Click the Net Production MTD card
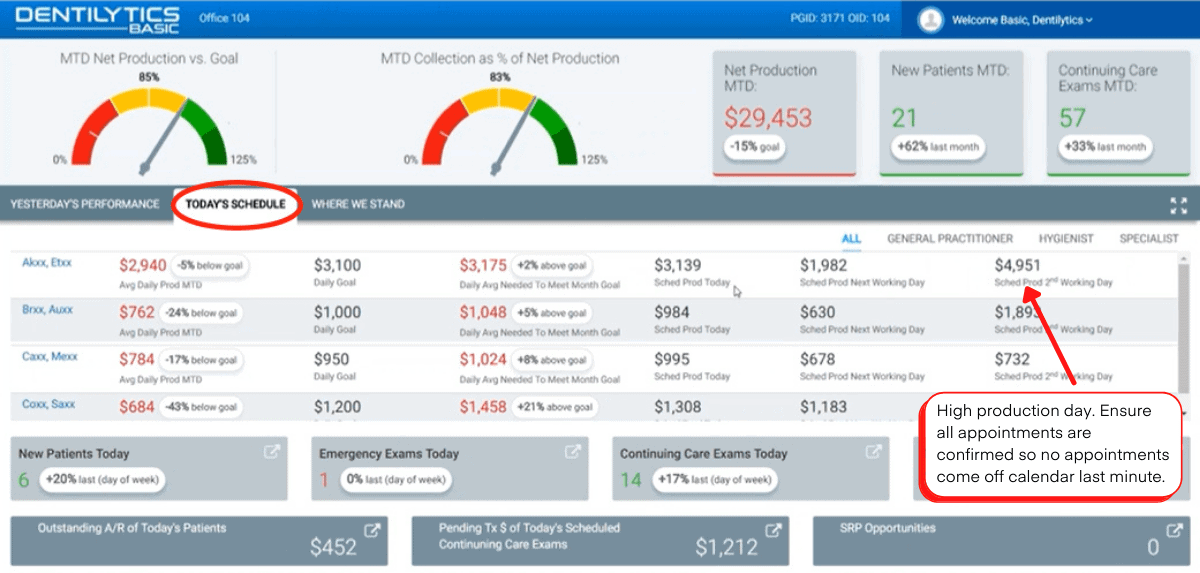Image resolution: width=1200 pixels, height=573 pixels. click(784, 112)
